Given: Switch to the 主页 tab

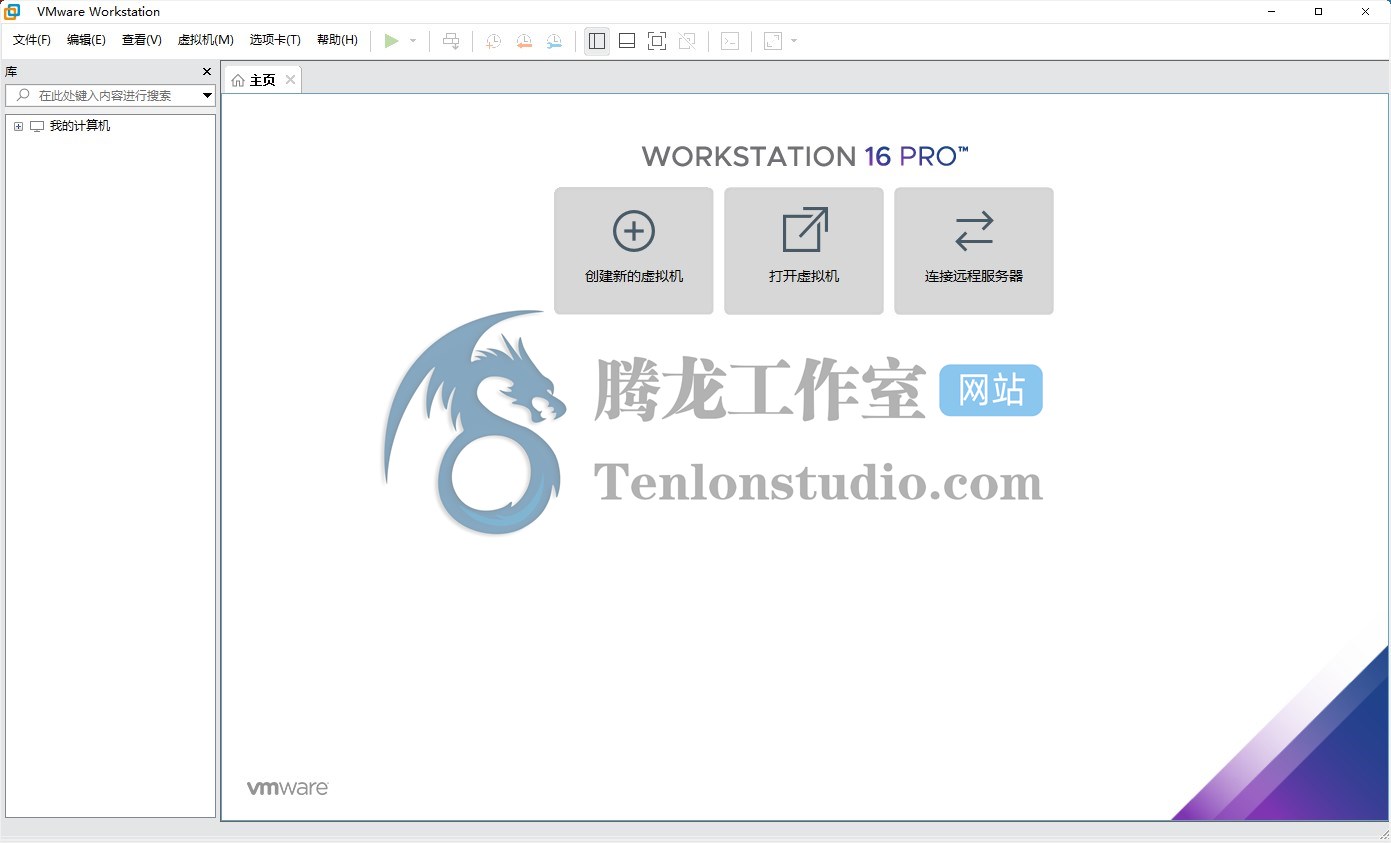Looking at the screenshot, I should pyautogui.click(x=262, y=80).
